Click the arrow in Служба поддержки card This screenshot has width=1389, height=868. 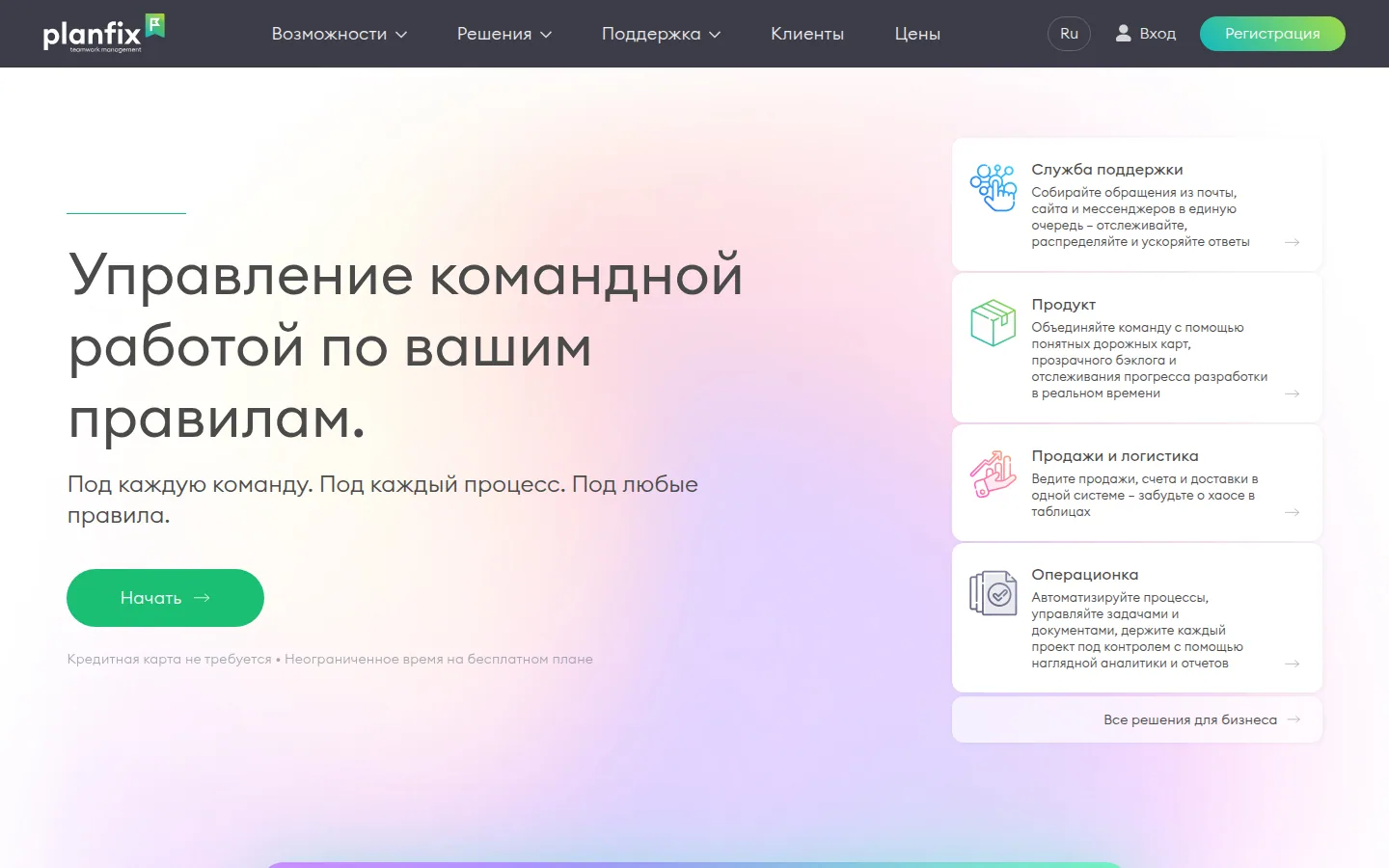pyautogui.click(x=1293, y=242)
